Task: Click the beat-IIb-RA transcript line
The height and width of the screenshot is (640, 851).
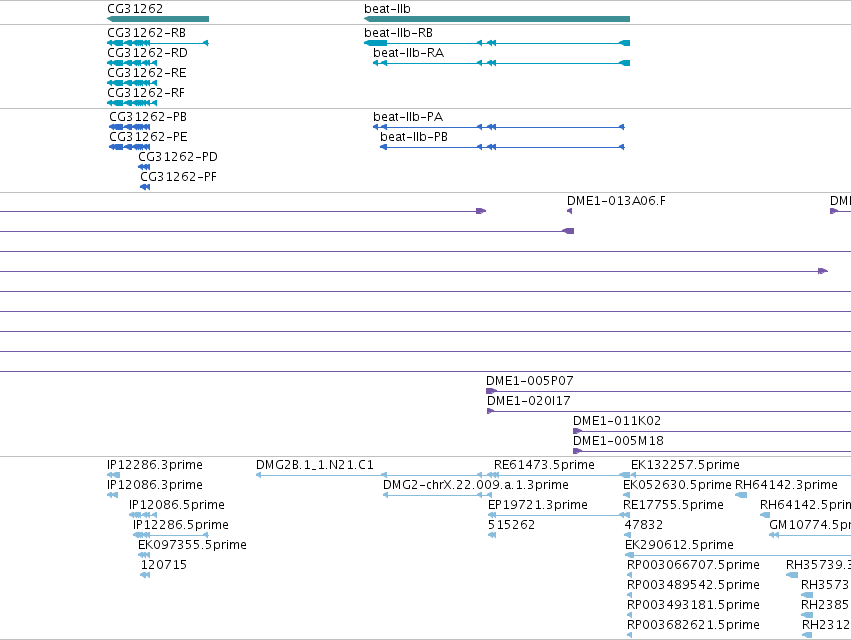Action: (501, 63)
